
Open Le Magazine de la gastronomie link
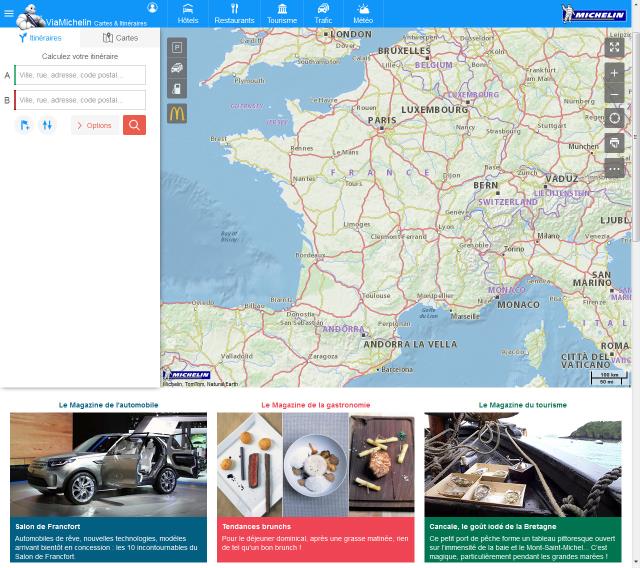tap(316, 405)
